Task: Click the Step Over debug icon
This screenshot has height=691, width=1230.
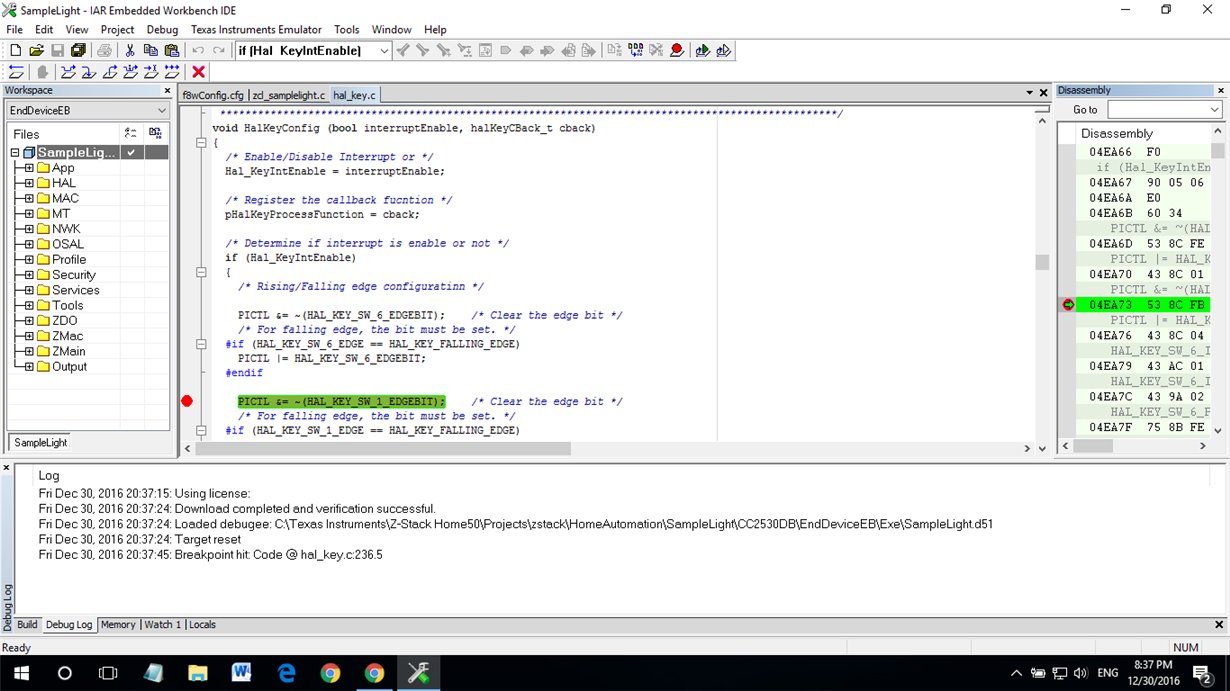Action: coord(68,72)
